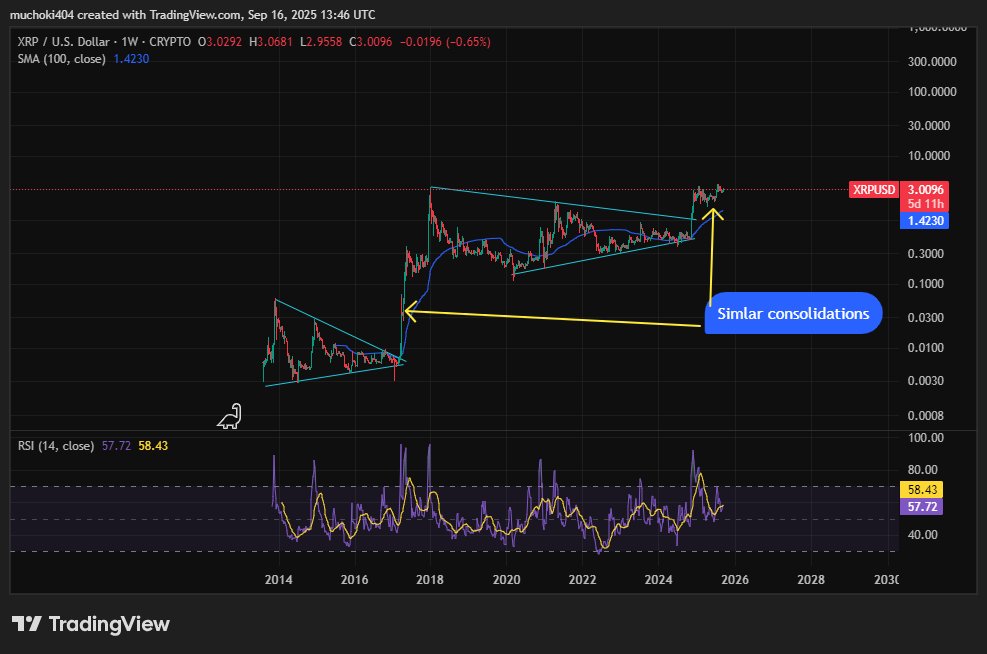987x654 pixels.
Task: Click the -0.0196 (-0.65%) change value
Action: (x=445, y=42)
